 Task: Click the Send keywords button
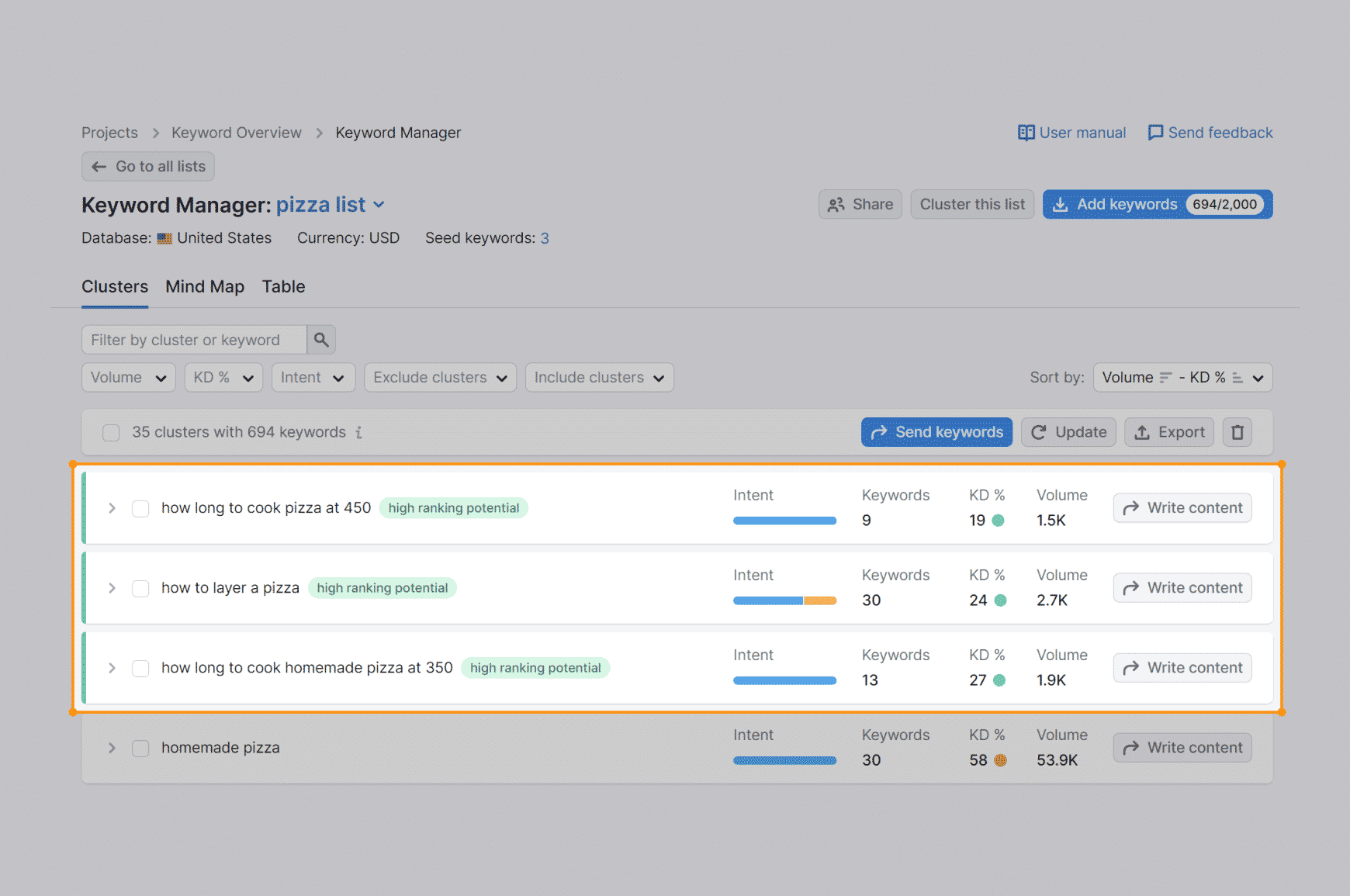coord(936,432)
